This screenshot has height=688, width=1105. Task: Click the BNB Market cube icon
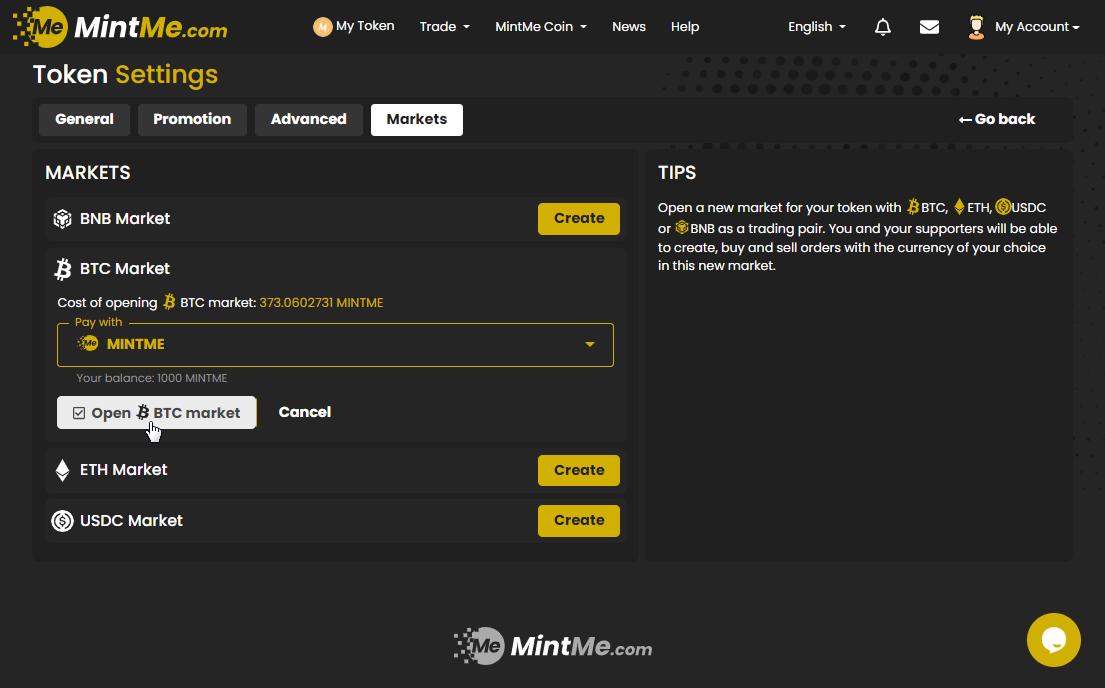tap(62, 219)
